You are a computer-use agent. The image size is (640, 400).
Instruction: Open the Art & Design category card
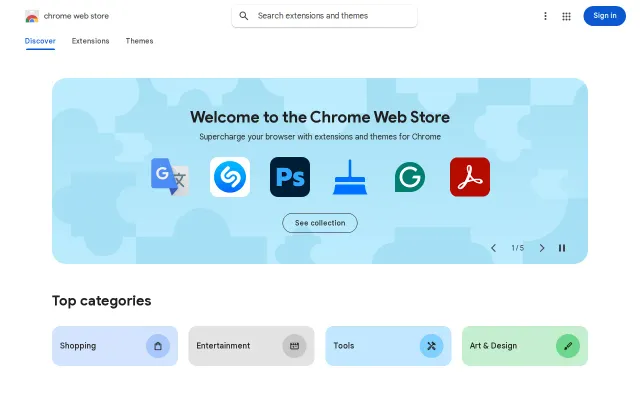click(525, 346)
